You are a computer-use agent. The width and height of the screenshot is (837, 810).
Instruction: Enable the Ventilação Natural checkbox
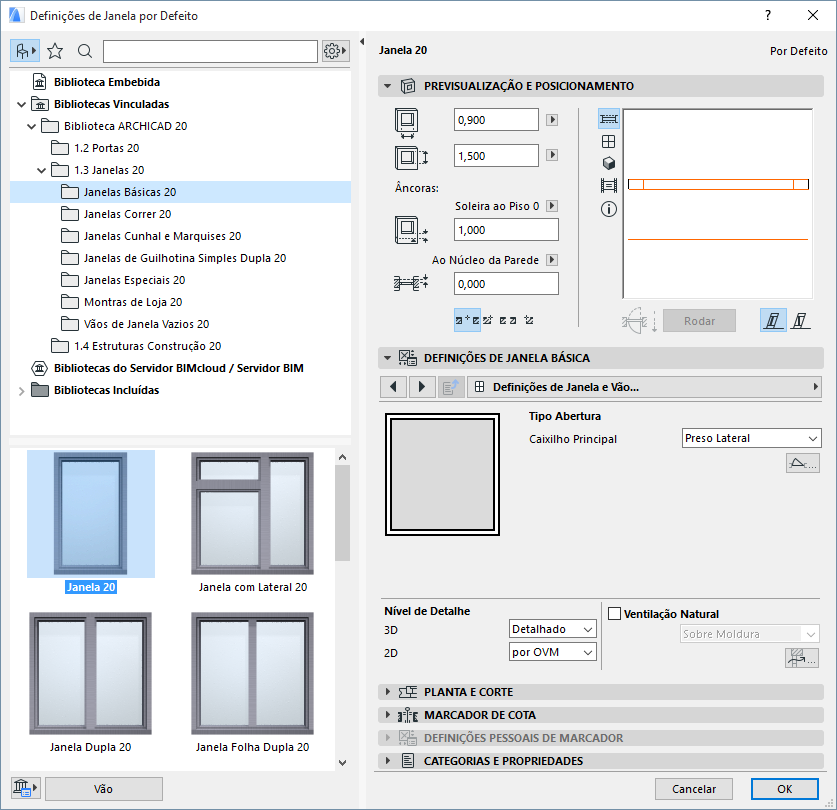[x=616, y=613]
